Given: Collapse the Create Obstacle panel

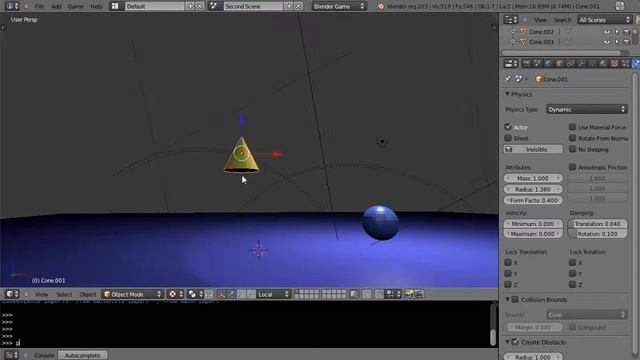Looking at the screenshot, I should pyautogui.click(x=507, y=342).
